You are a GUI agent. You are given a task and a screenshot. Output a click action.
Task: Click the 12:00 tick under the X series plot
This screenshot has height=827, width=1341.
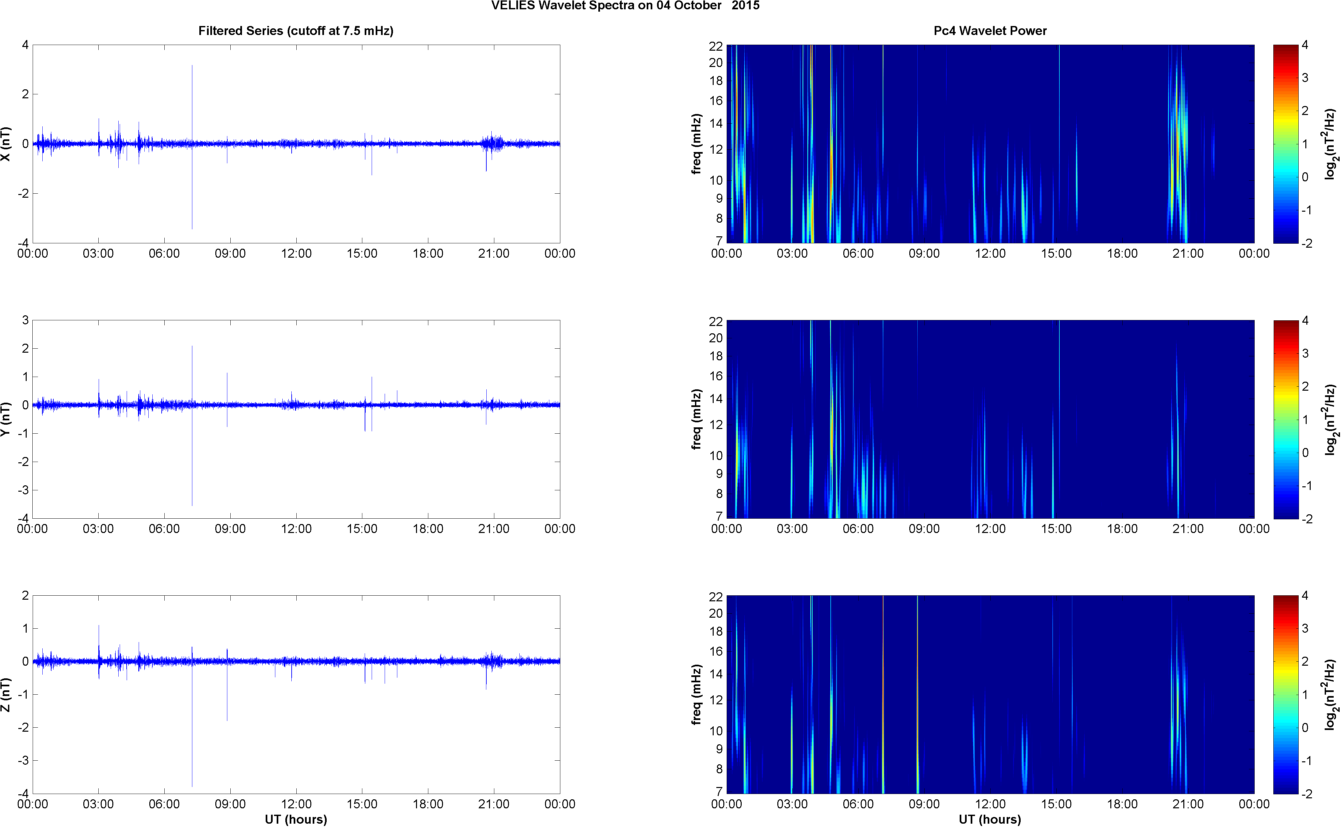[296, 254]
